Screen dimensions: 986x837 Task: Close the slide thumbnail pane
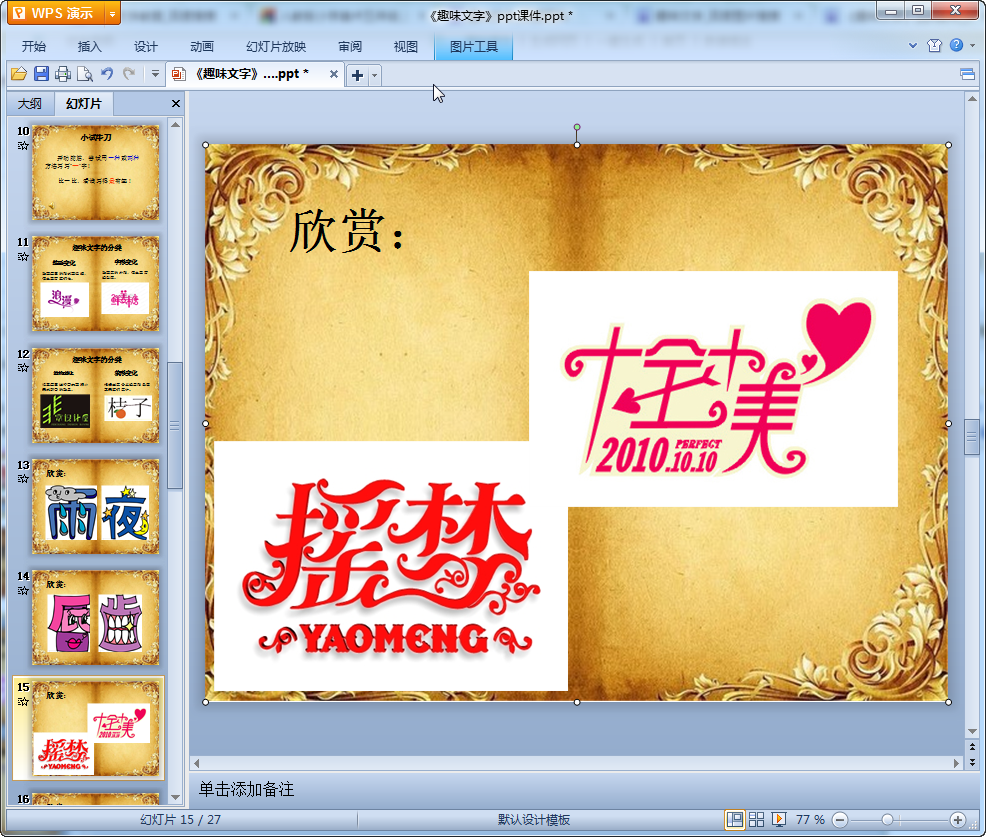[176, 104]
